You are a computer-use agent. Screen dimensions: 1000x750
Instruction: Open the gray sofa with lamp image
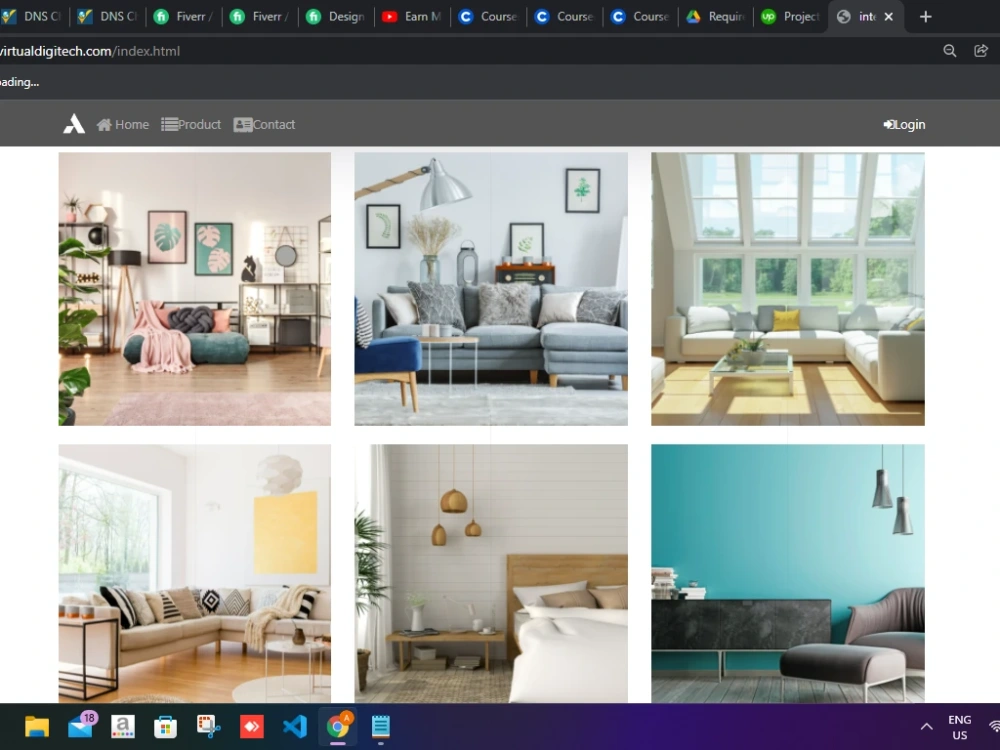pyautogui.click(x=491, y=288)
